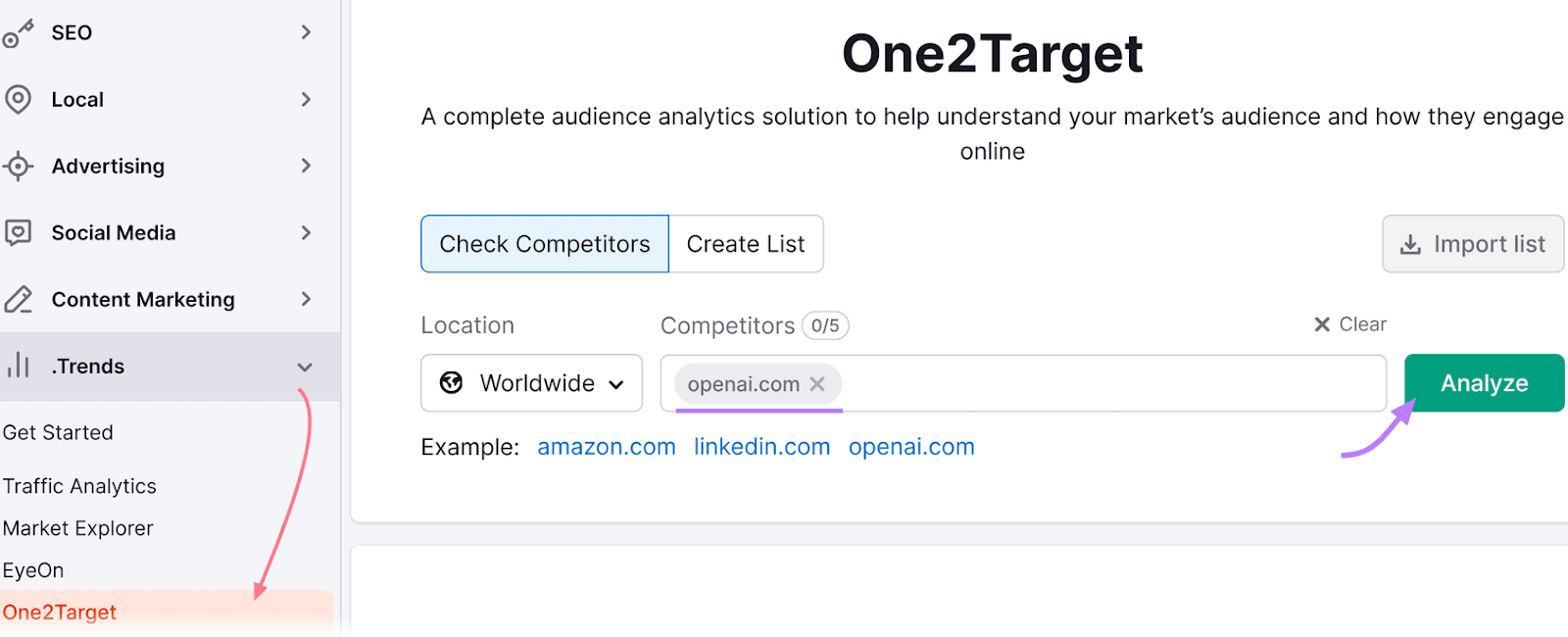The image size is (1568, 637).
Task: Remove openai.com with its X toggle
Action: point(818,383)
